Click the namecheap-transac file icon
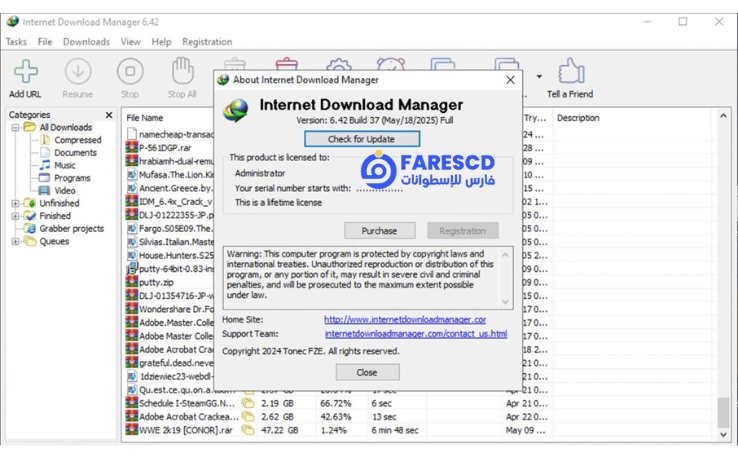This screenshot has width=738, height=458. [x=132, y=134]
